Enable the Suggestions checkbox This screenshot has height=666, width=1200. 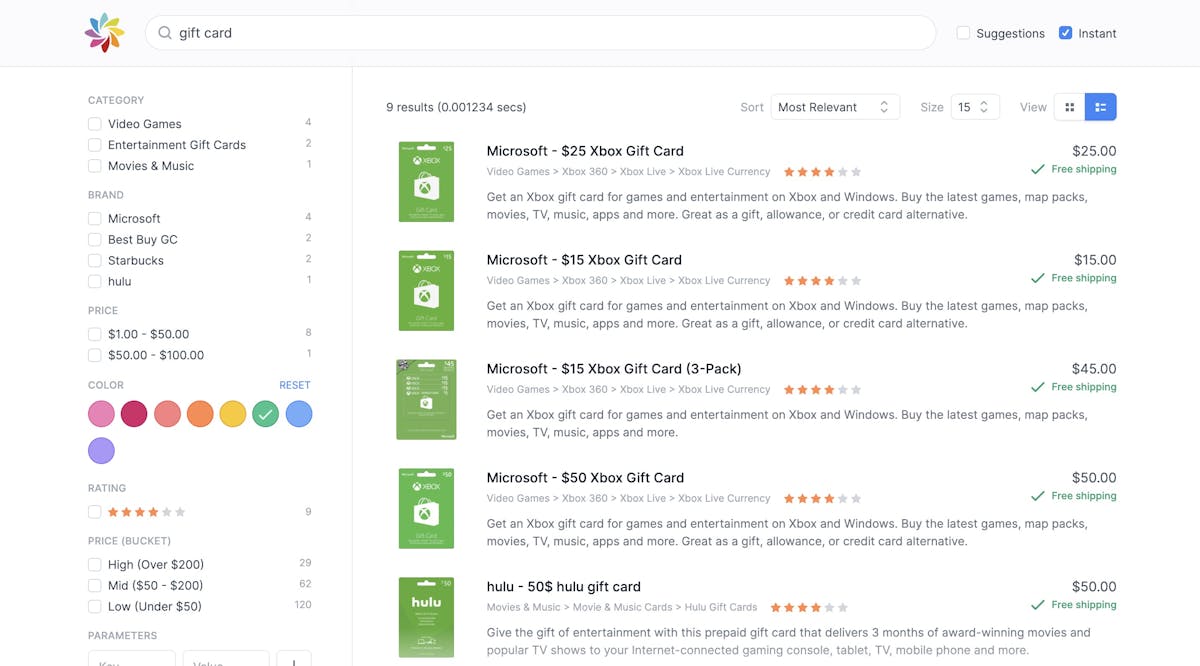tap(963, 33)
